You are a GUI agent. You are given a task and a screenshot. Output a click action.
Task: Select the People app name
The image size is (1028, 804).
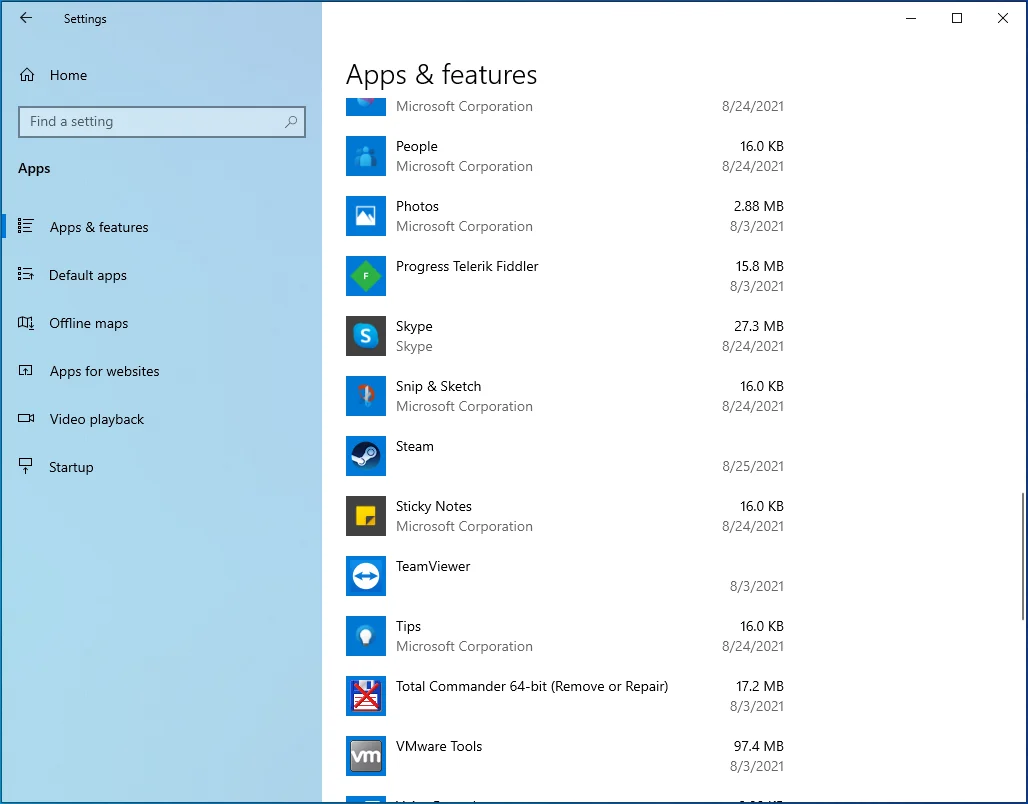(416, 146)
